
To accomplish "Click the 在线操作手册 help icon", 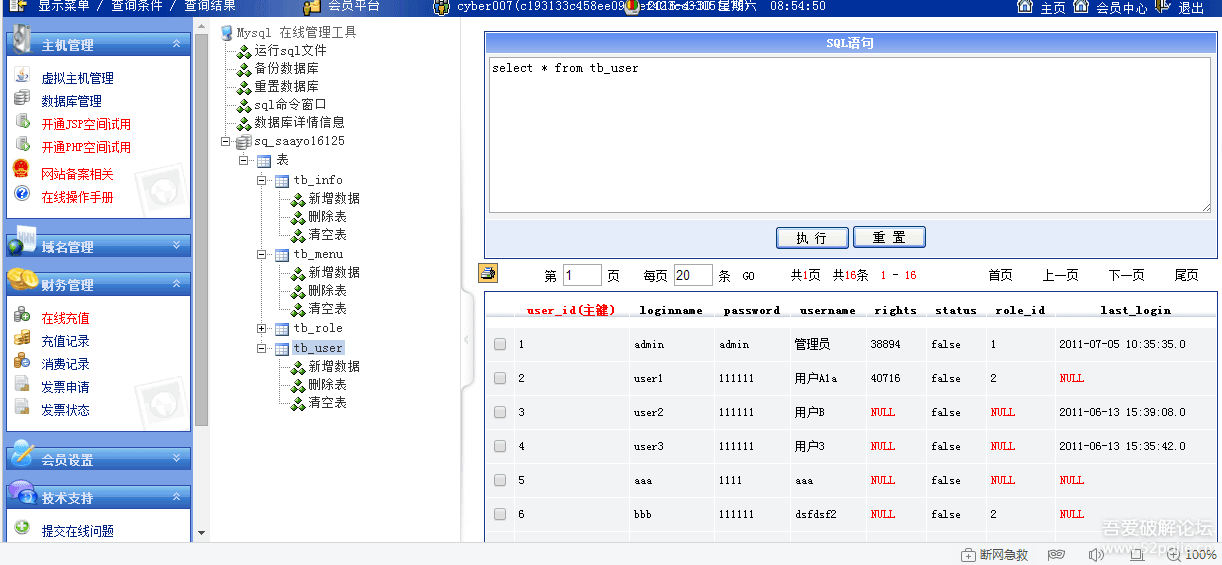I will click(x=22, y=193).
